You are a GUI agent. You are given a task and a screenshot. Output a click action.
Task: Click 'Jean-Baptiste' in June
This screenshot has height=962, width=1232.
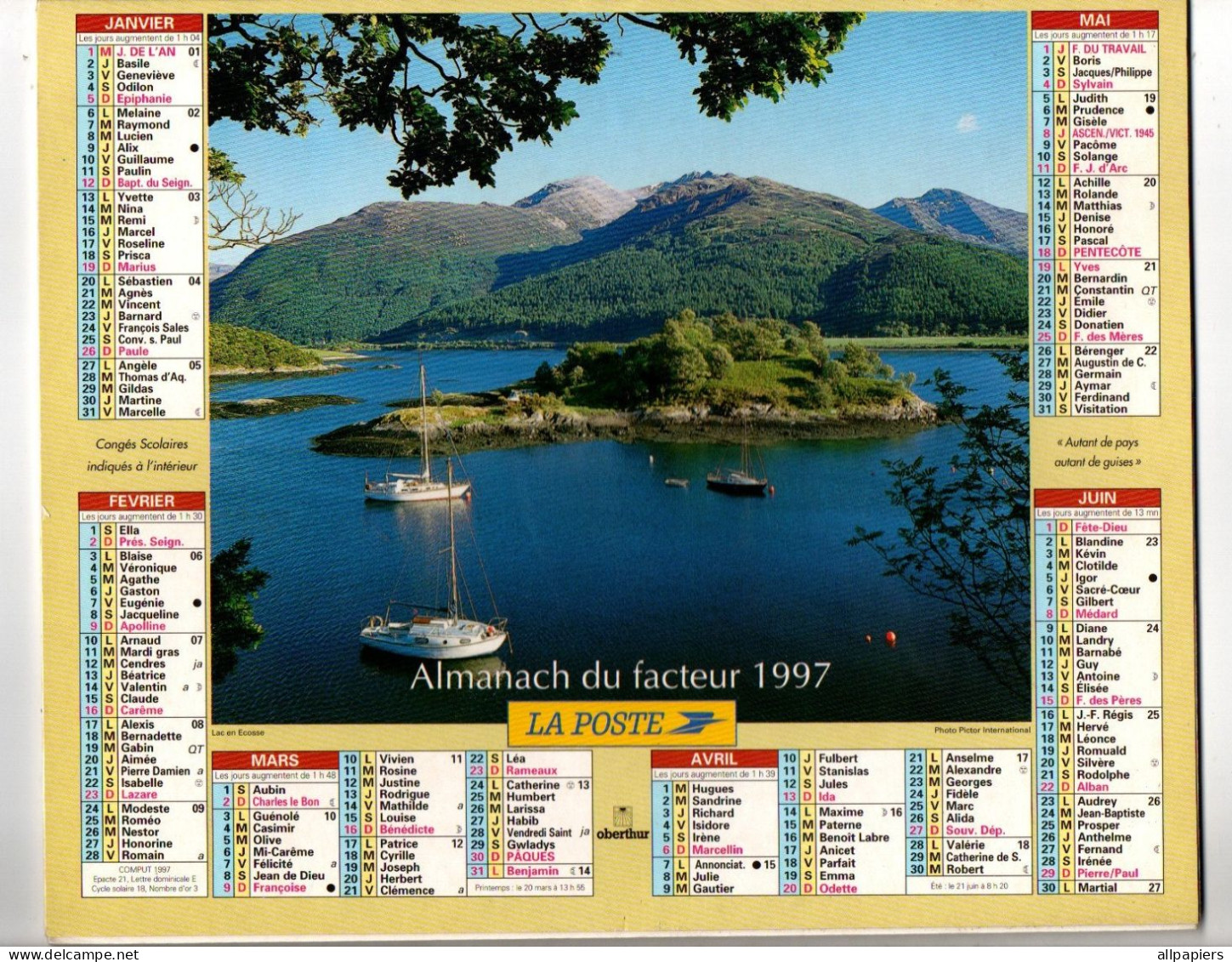1111,813
